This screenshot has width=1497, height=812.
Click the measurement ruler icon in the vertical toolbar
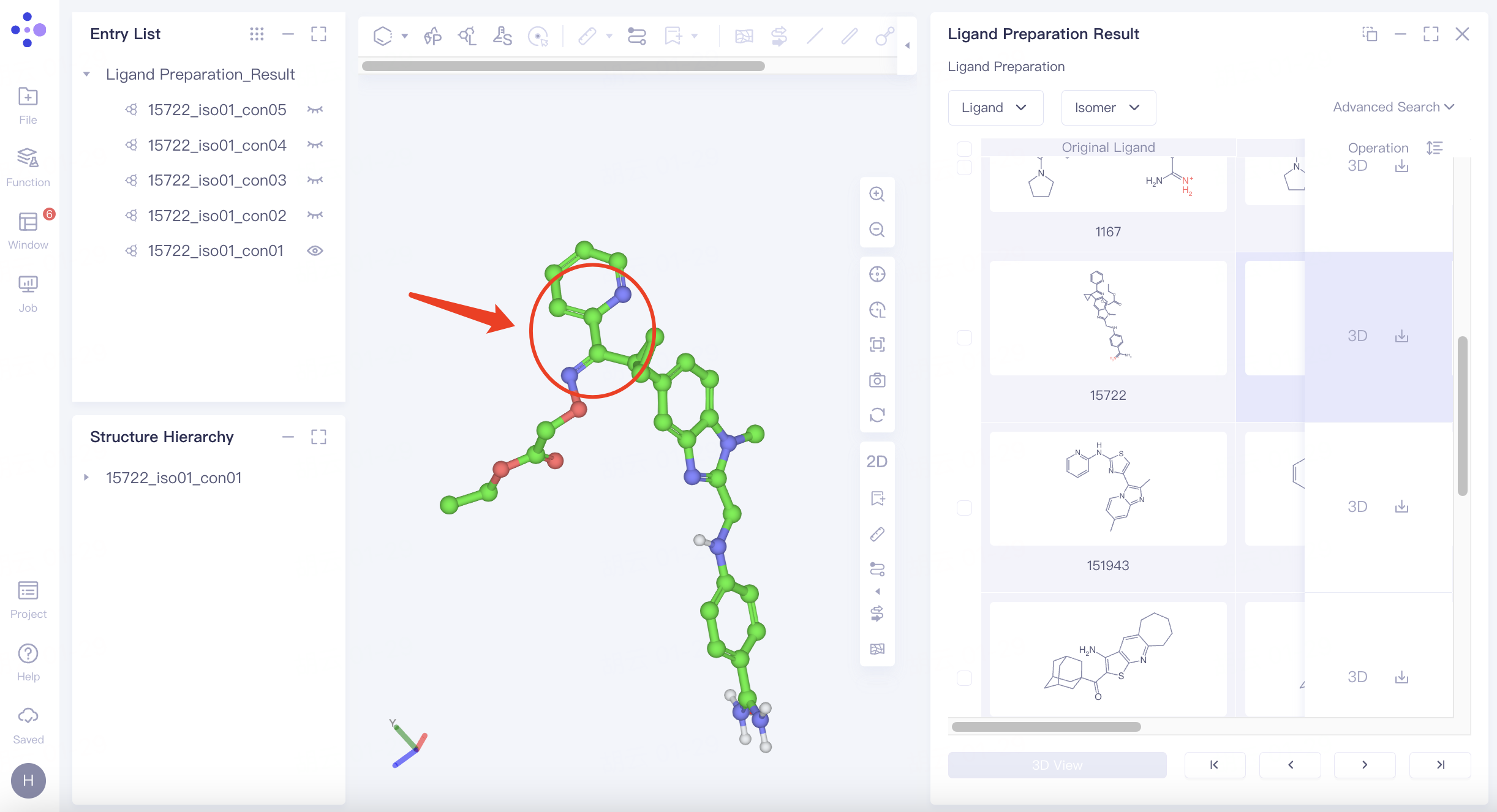click(877, 535)
